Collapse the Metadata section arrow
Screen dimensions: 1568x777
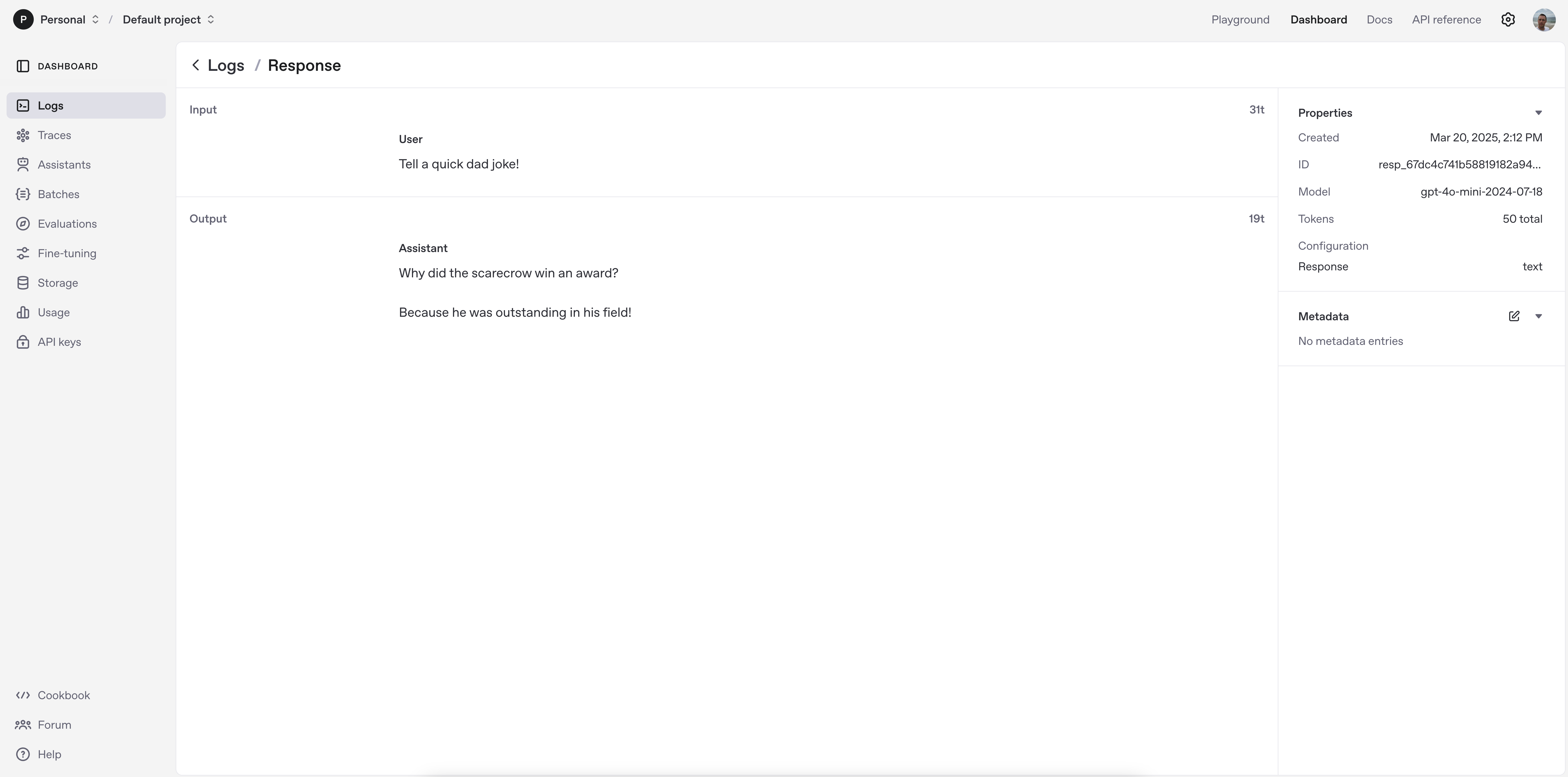[x=1538, y=316]
